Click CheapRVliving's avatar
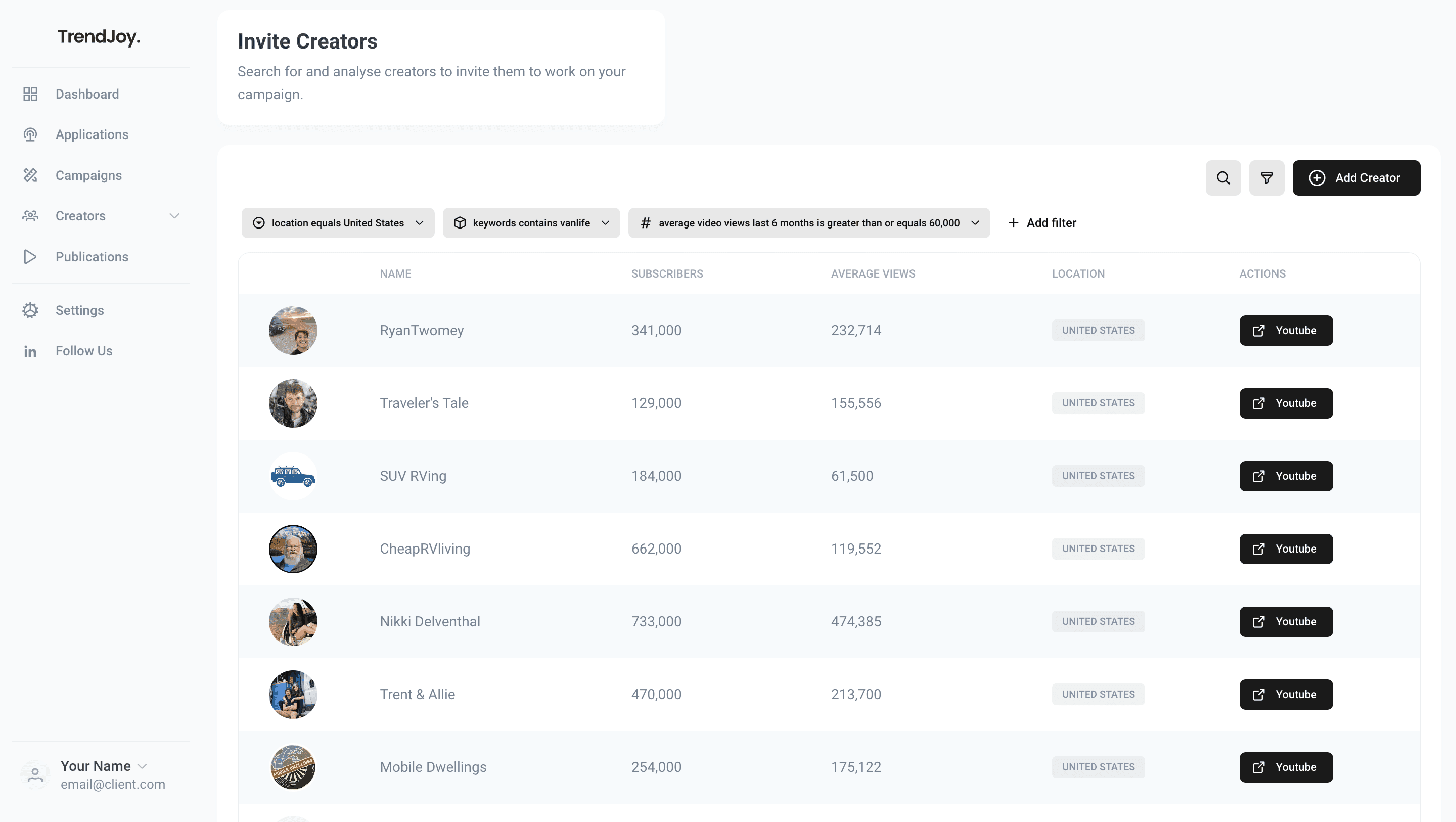The width and height of the screenshot is (1456, 822). tap(293, 549)
